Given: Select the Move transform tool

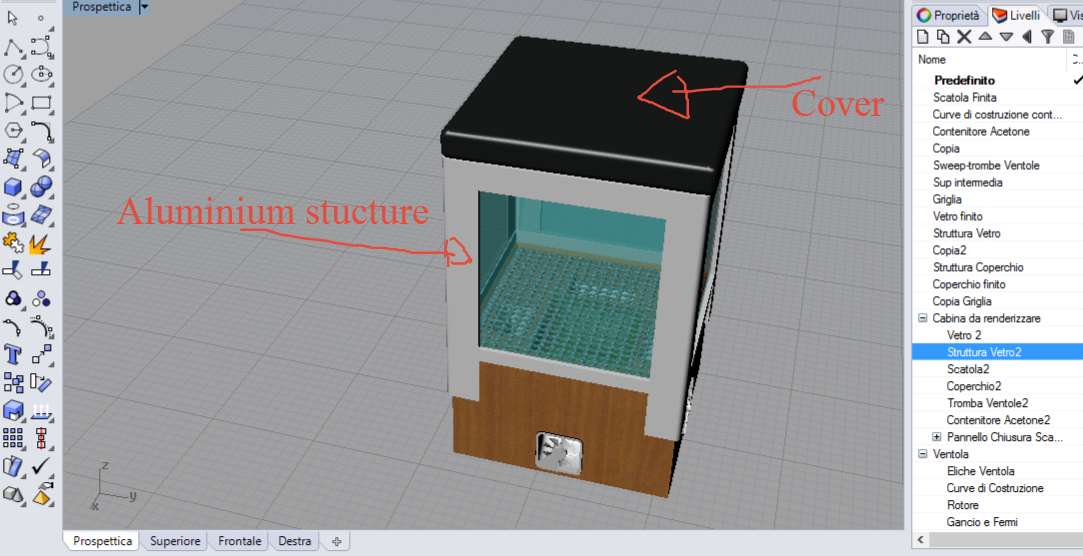Looking at the screenshot, I should point(41,354).
